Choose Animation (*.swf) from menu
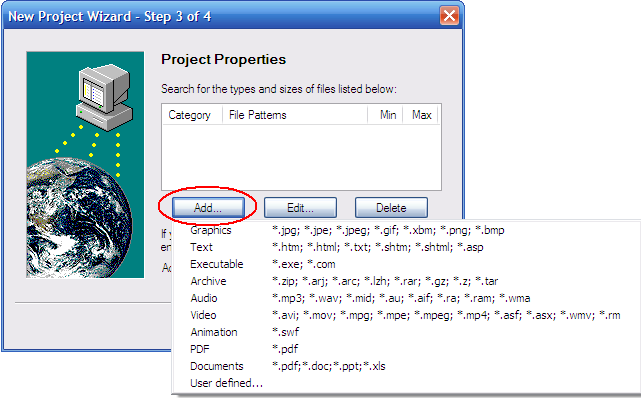 [x=406, y=332]
